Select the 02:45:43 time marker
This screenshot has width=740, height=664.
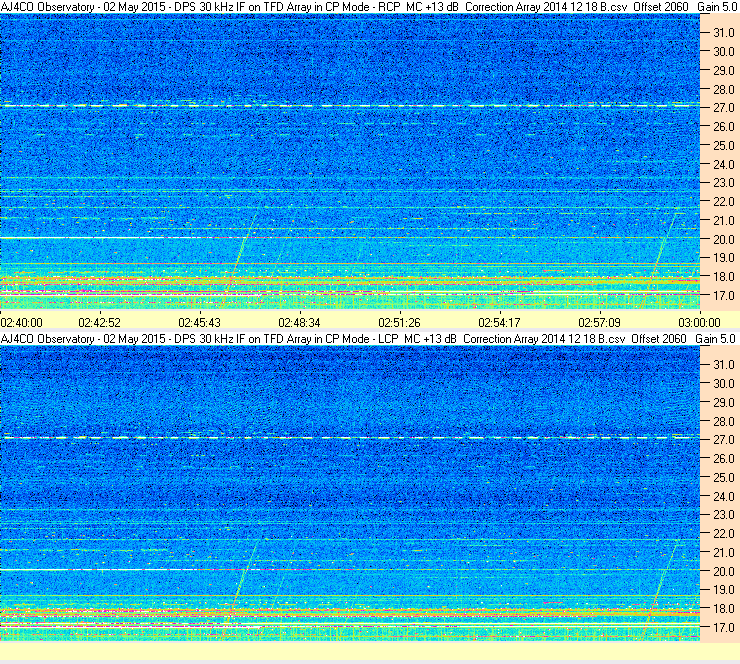tap(200, 323)
